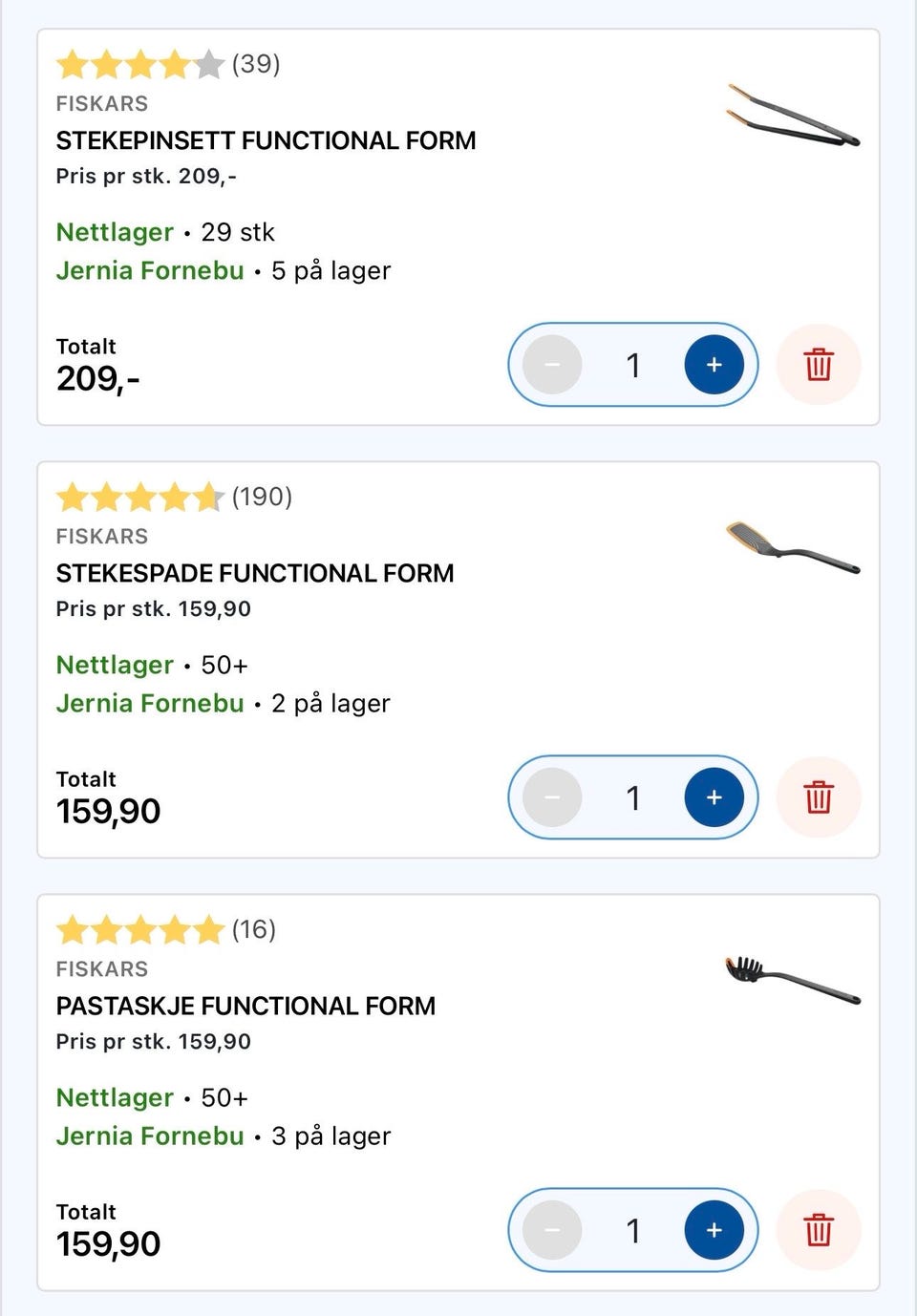The height and width of the screenshot is (1316, 917).
Task: Open the Stekepinsett tongs product image
Action: point(793,117)
